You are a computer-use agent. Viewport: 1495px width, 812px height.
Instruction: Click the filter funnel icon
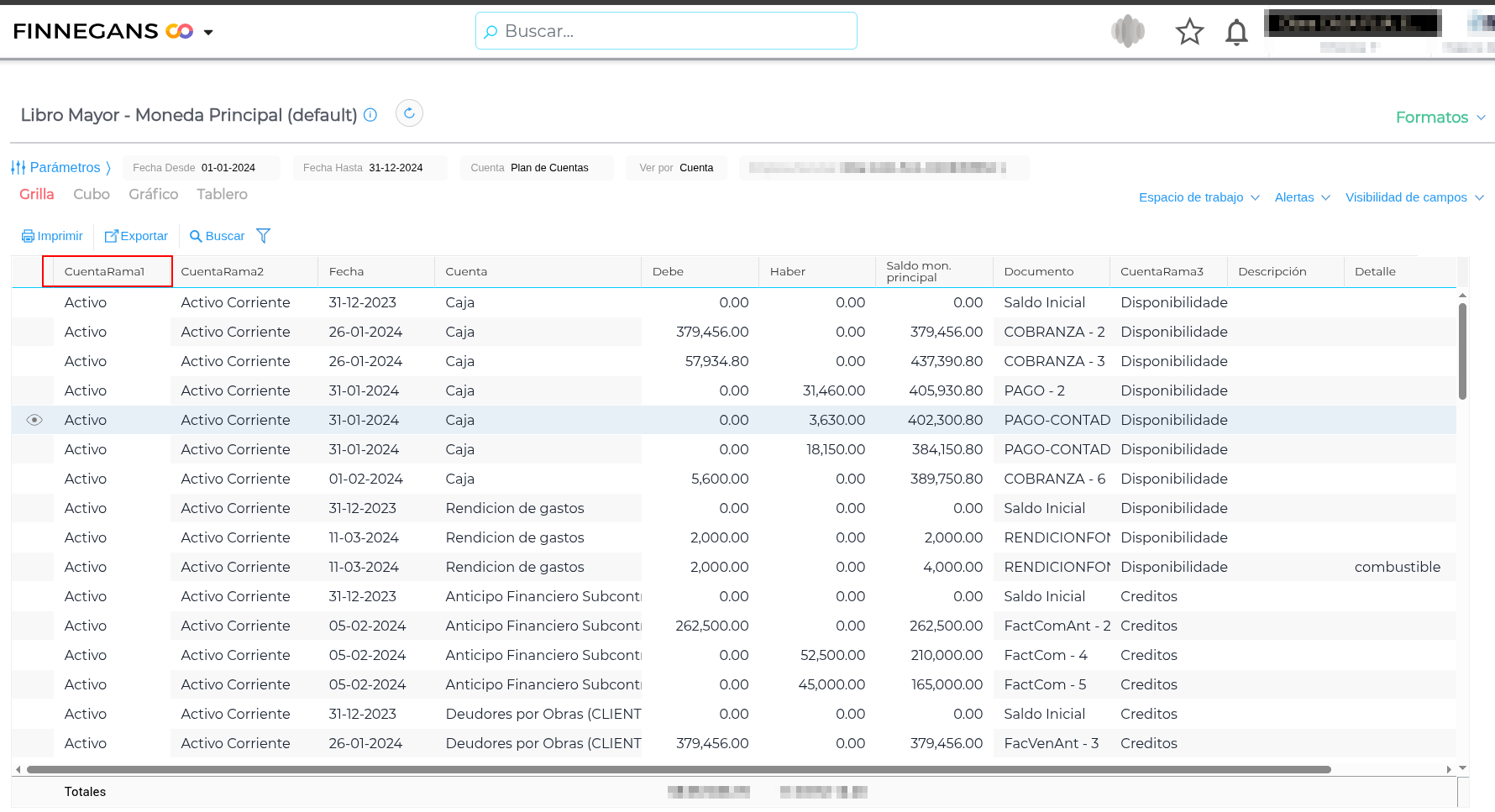tap(264, 236)
